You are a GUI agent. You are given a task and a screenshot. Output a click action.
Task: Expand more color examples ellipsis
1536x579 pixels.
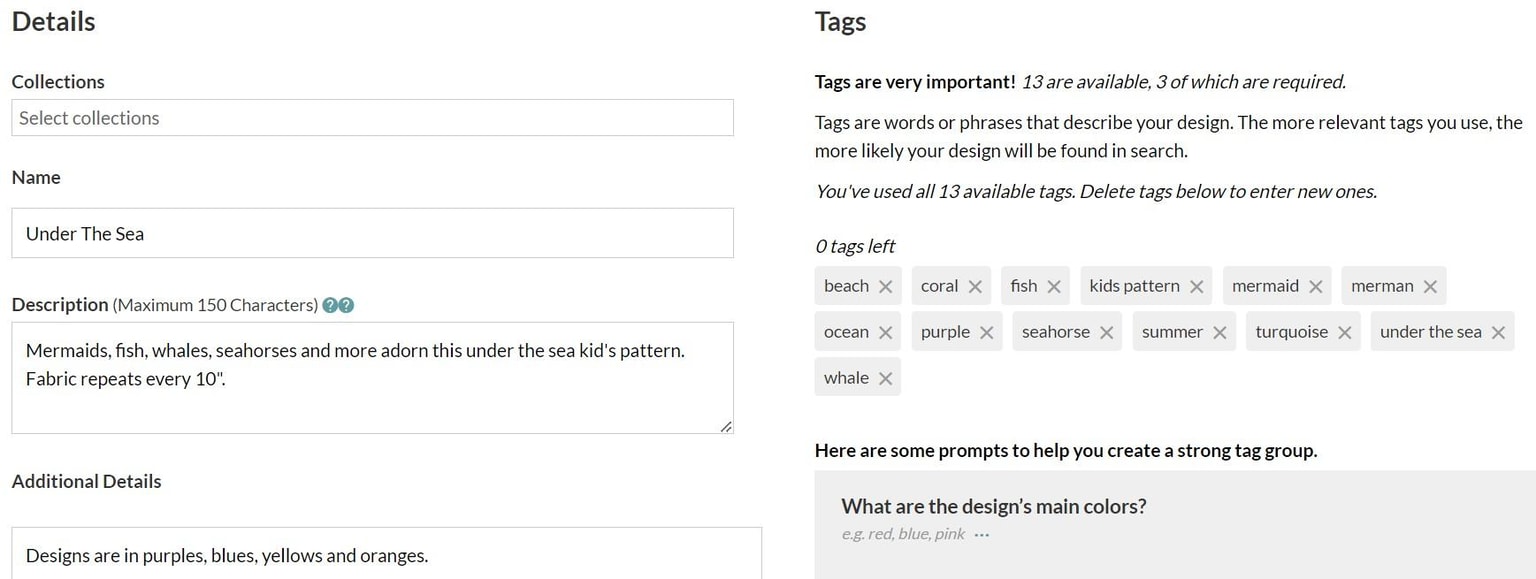pos(982,534)
